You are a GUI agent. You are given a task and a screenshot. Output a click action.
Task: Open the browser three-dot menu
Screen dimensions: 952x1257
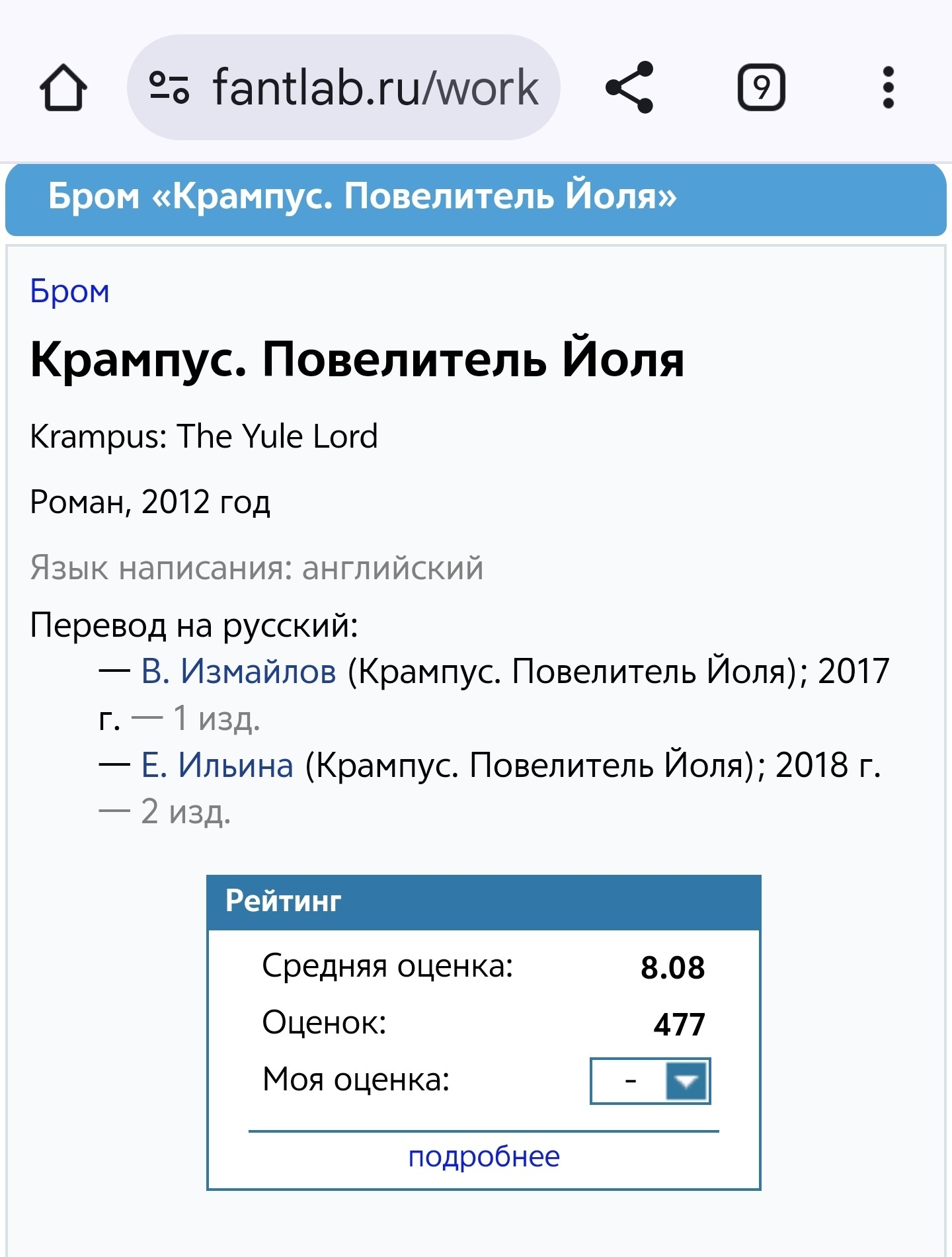click(888, 87)
